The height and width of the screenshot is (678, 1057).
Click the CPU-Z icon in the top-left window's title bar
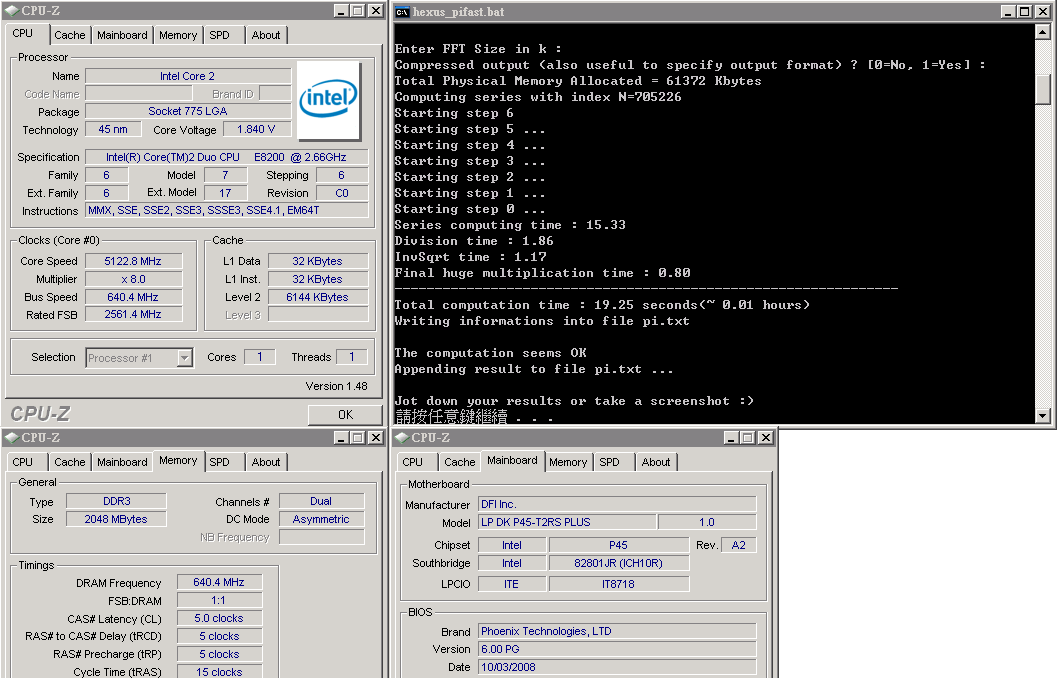(x=11, y=11)
